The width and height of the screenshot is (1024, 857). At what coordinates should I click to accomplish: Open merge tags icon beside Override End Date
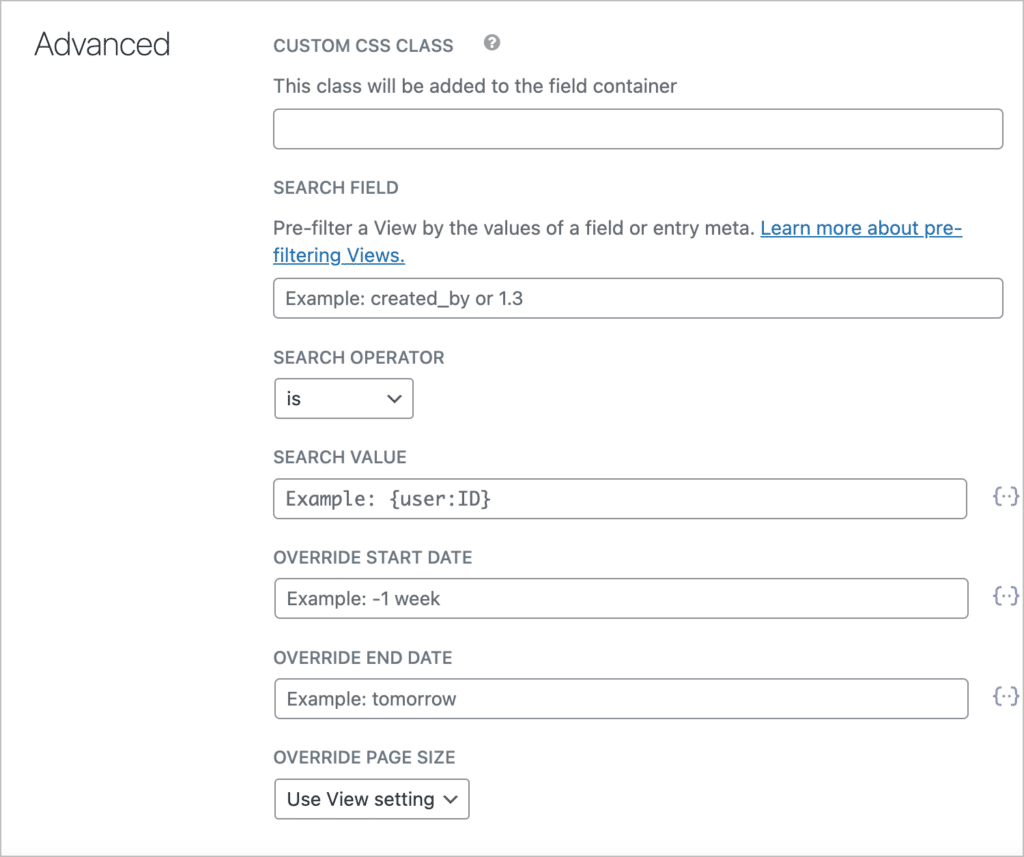pos(1005,696)
